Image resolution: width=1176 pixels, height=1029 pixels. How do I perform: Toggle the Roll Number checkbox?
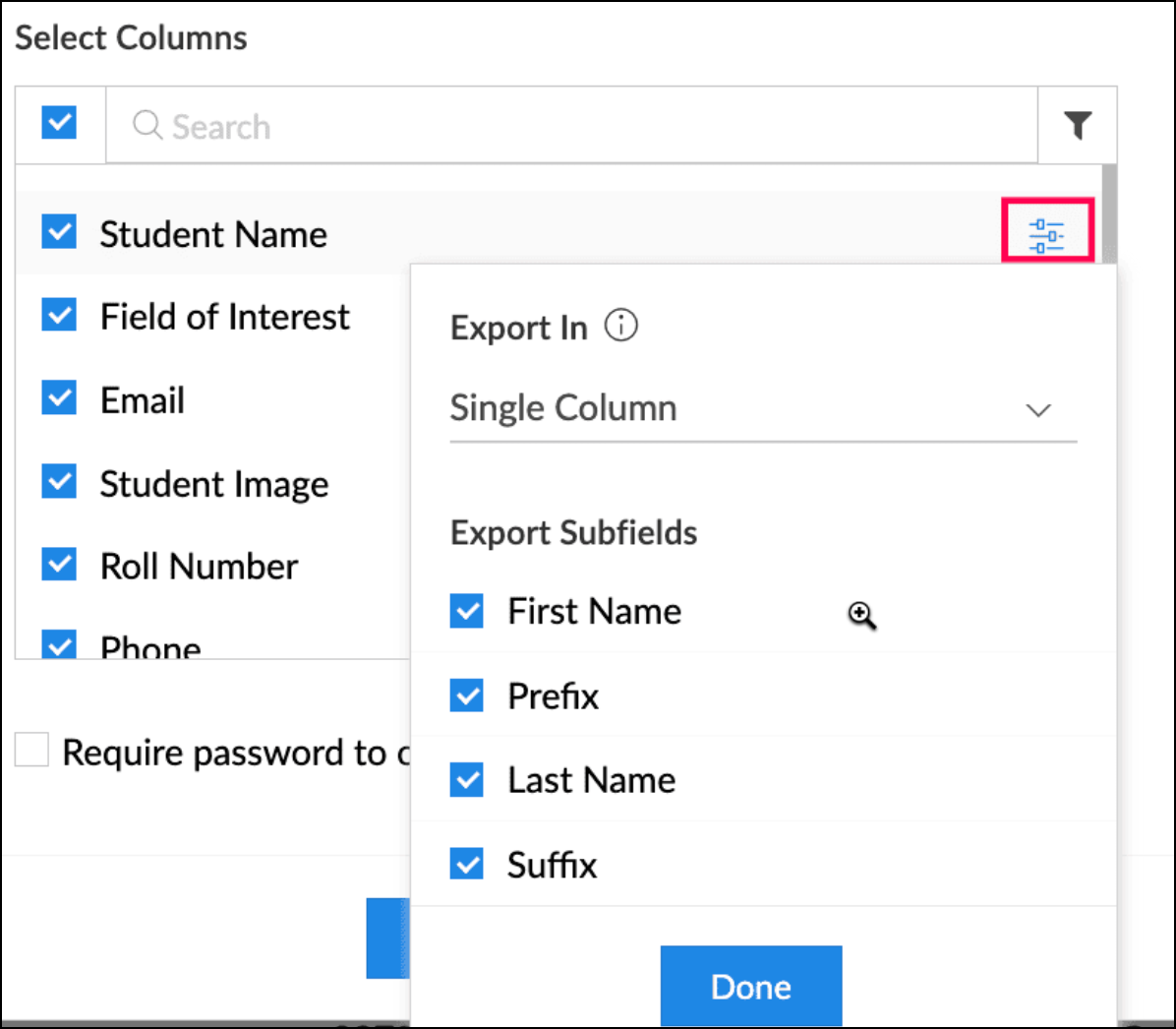[59, 565]
